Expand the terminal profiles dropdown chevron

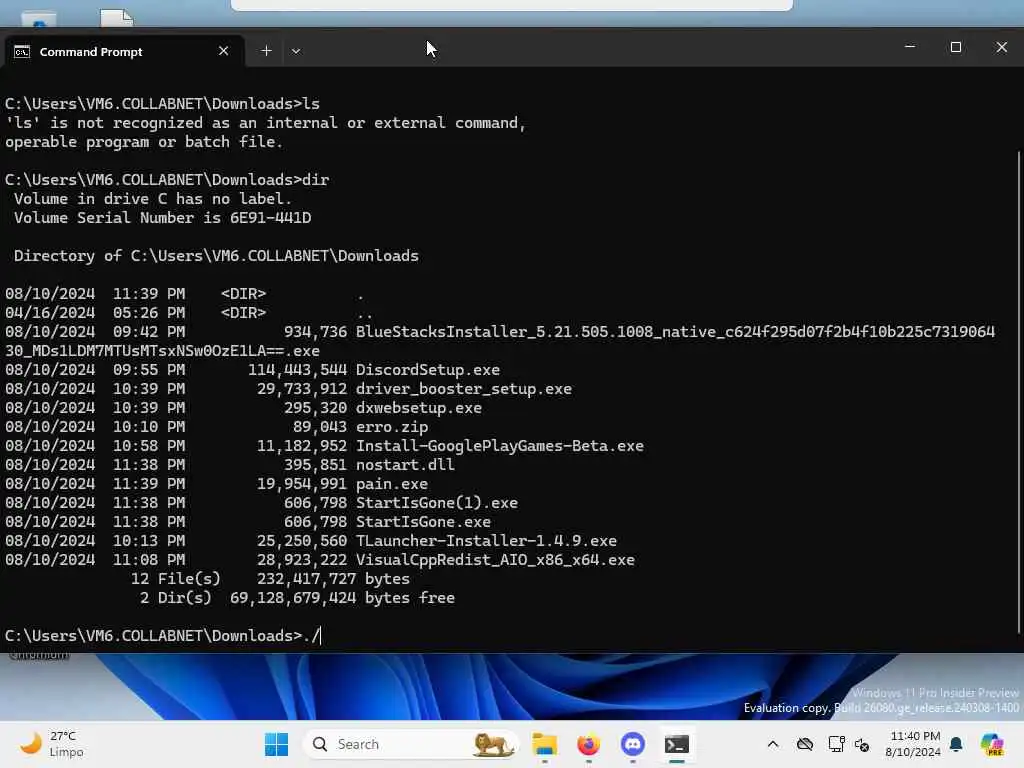(296, 51)
